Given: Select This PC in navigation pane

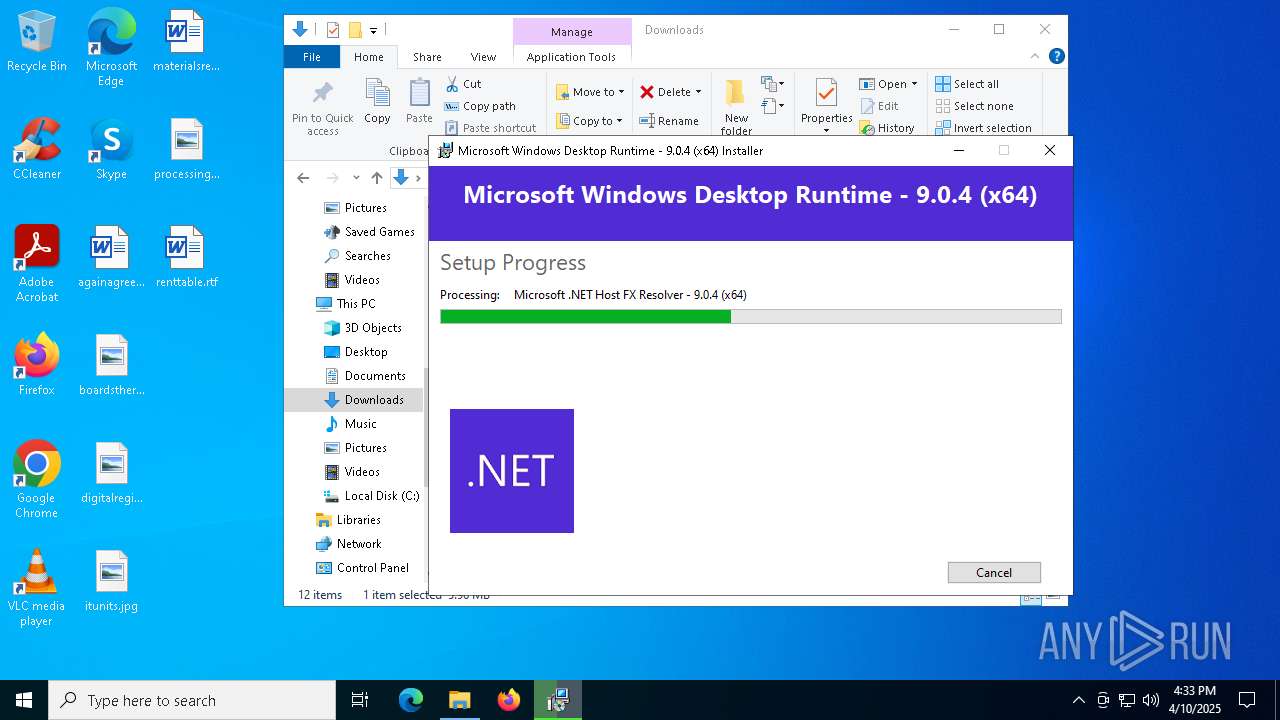Looking at the screenshot, I should pos(354,304).
